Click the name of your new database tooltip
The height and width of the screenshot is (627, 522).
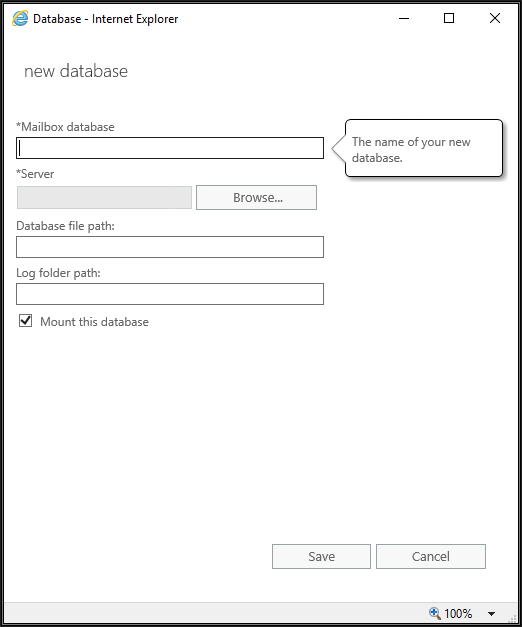(x=424, y=148)
